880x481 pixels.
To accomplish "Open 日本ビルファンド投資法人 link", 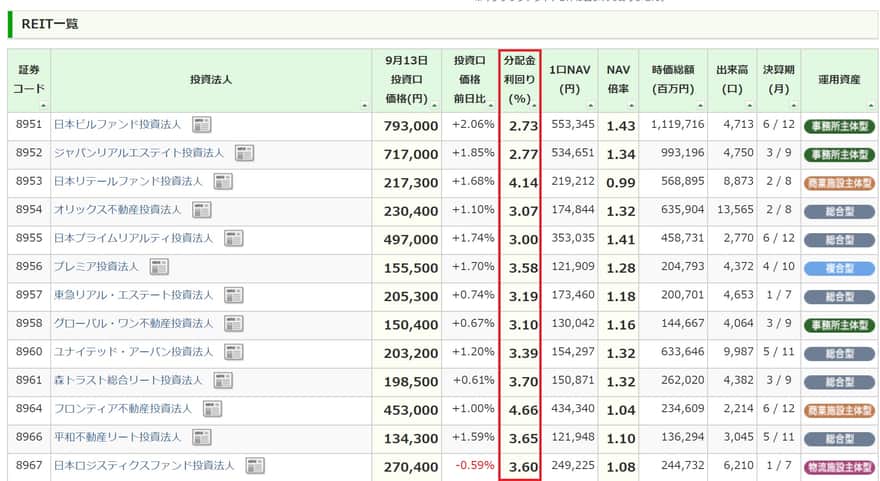I will point(117,125).
